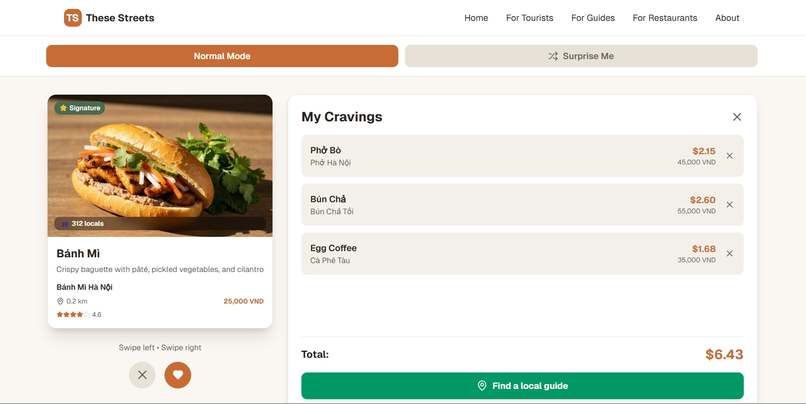The height and width of the screenshot is (404, 806).
Task: Remove Egg Coffee from cravings
Action: pos(729,253)
